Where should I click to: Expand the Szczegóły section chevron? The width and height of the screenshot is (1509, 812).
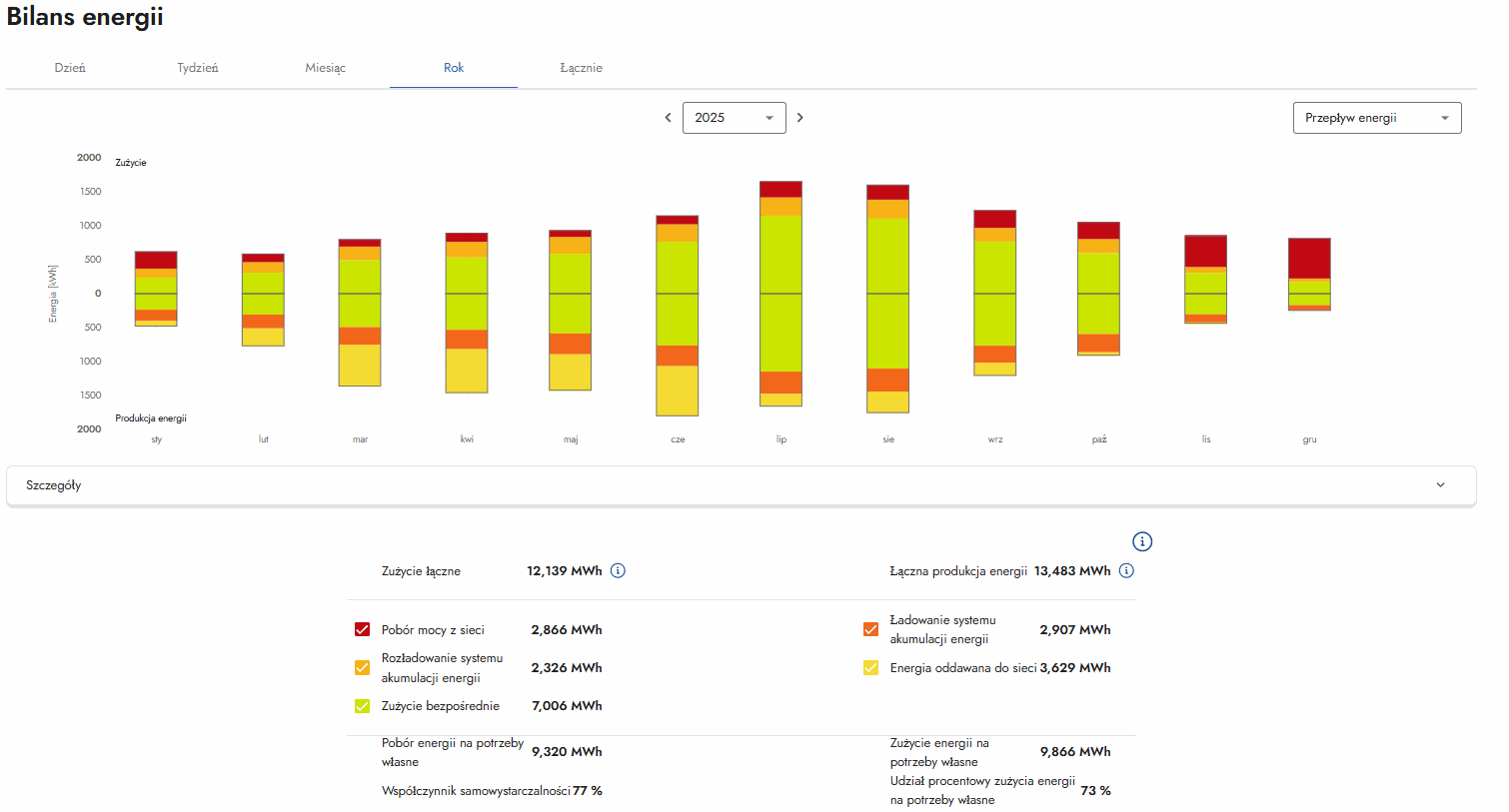[x=1440, y=485]
